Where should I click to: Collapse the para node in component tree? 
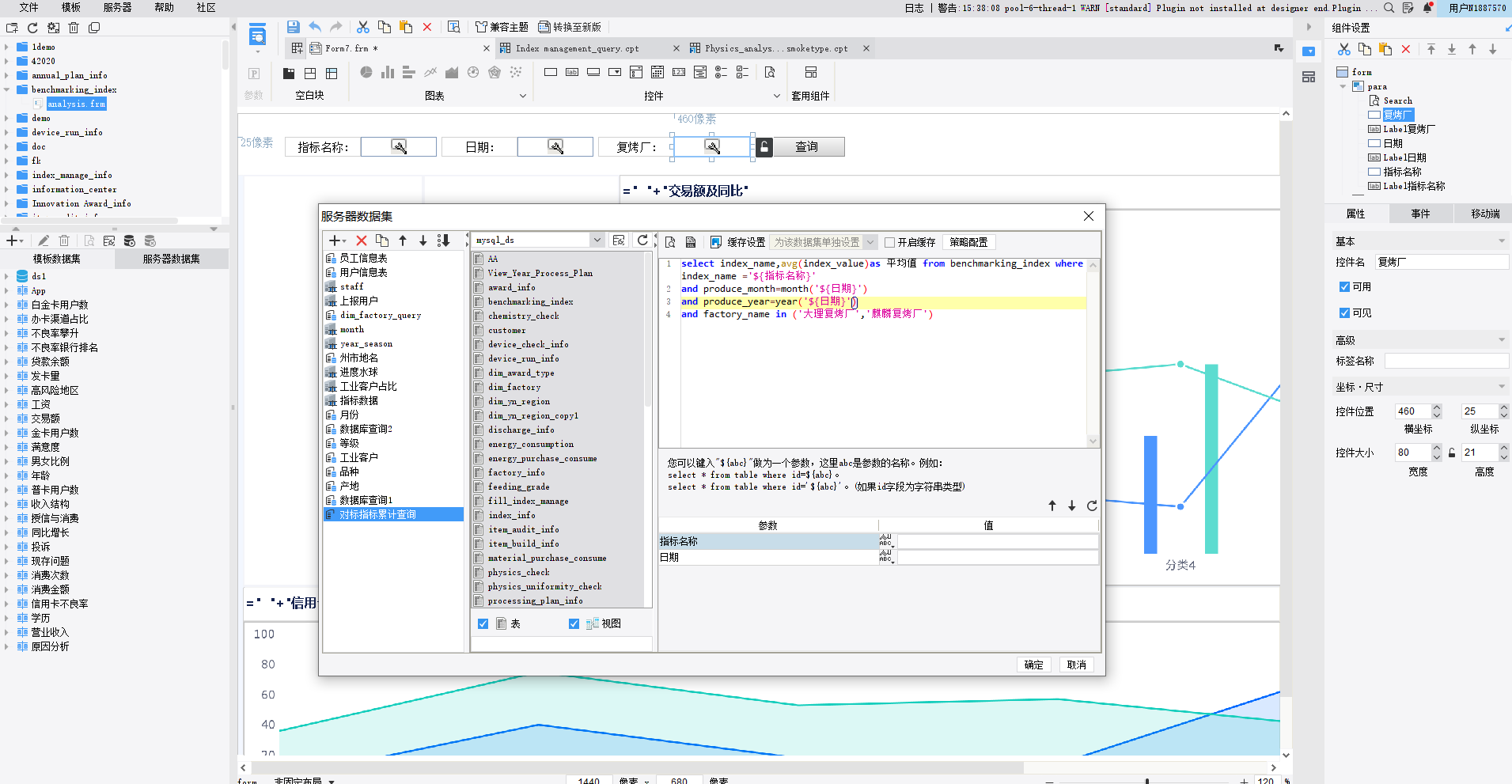(1343, 86)
